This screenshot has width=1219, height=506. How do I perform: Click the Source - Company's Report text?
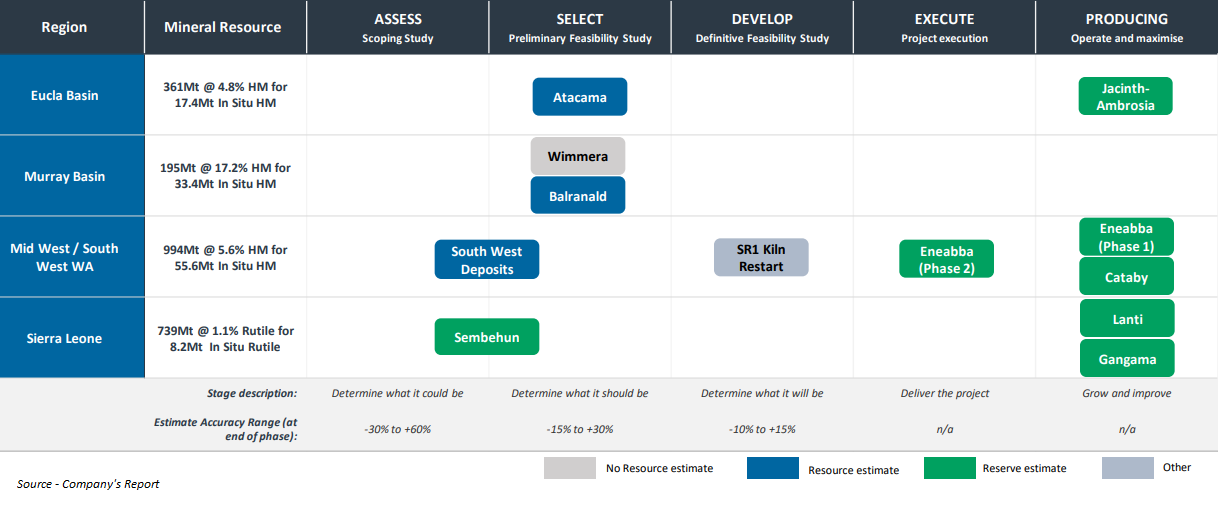click(x=88, y=484)
